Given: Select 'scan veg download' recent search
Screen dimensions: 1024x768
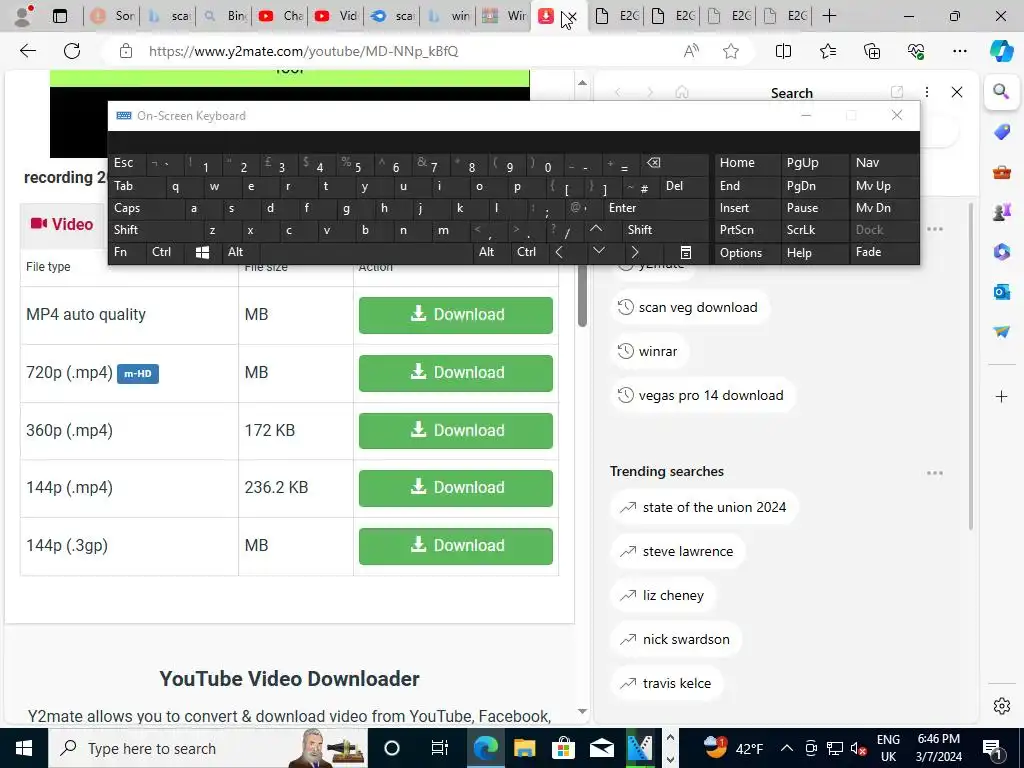Looking at the screenshot, I should pyautogui.click(x=690, y=308).
